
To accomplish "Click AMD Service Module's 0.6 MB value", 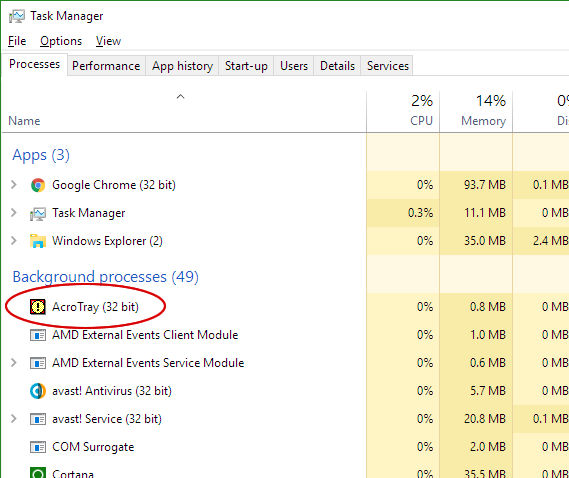I will [x=488, y=363].
